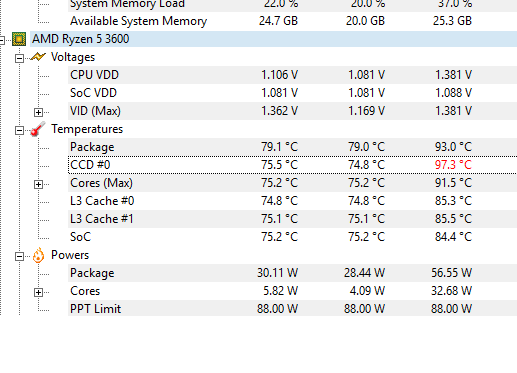Image resolution: width=517 pixels, height=373 pixels.
Task: Expand the Cores power entry
Action: (38, 292)
